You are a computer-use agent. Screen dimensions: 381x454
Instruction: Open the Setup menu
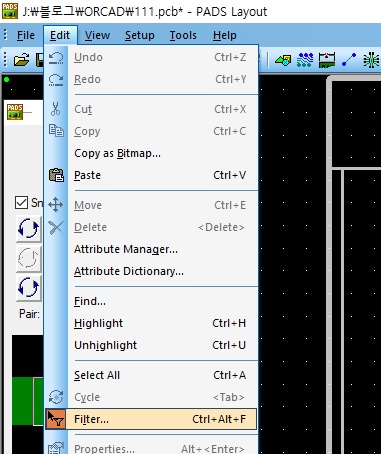(140, 35)
